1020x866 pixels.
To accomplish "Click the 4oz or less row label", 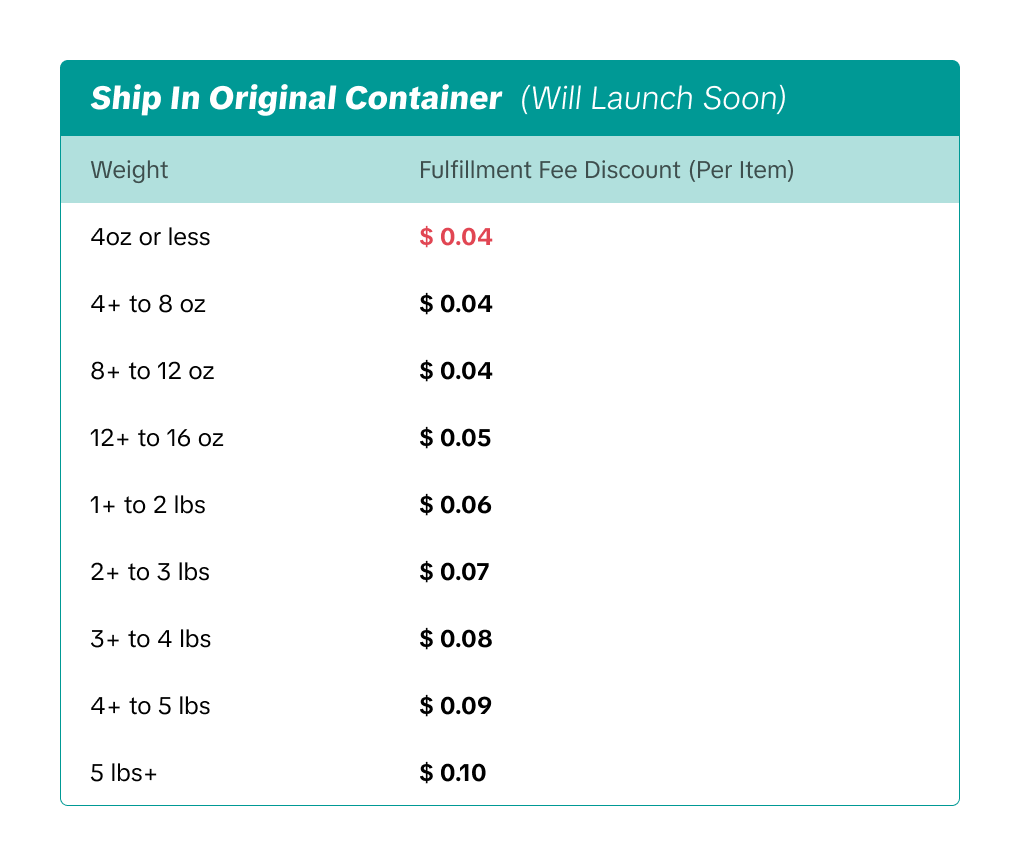I will pos(150,238).
